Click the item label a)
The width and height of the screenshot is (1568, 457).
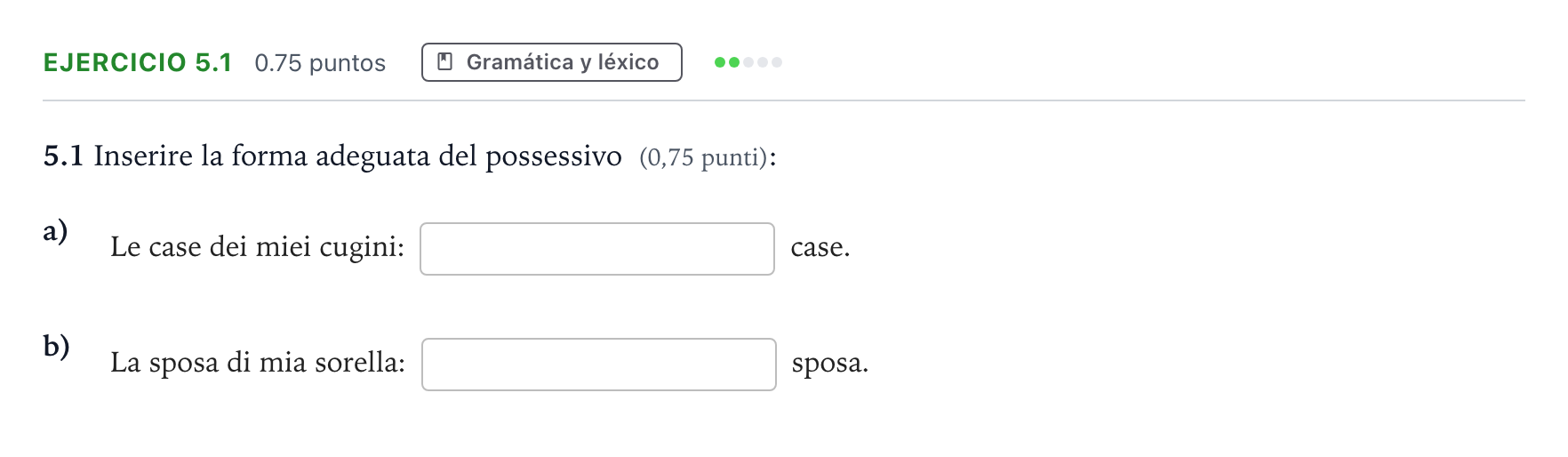(55, 231)
